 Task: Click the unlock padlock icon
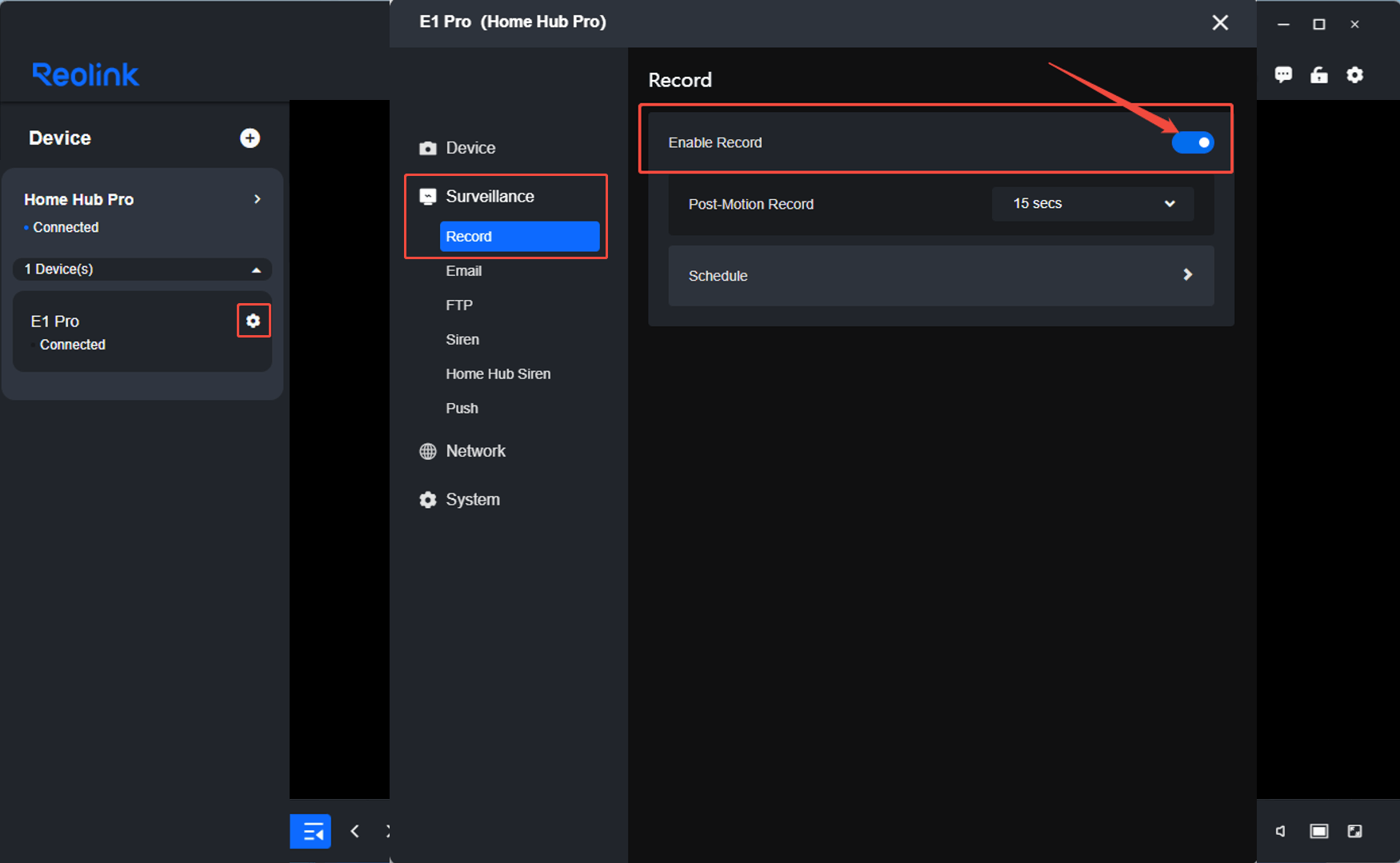(x=1319, y=74)
